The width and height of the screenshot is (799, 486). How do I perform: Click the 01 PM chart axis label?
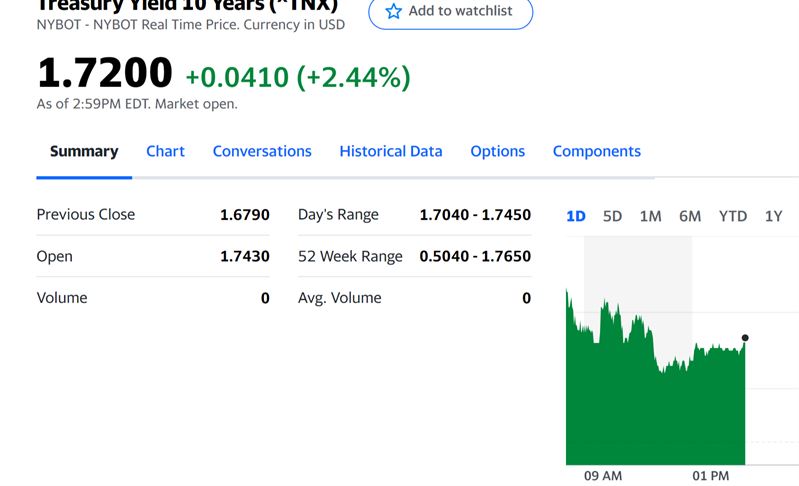tap(710, 475)
